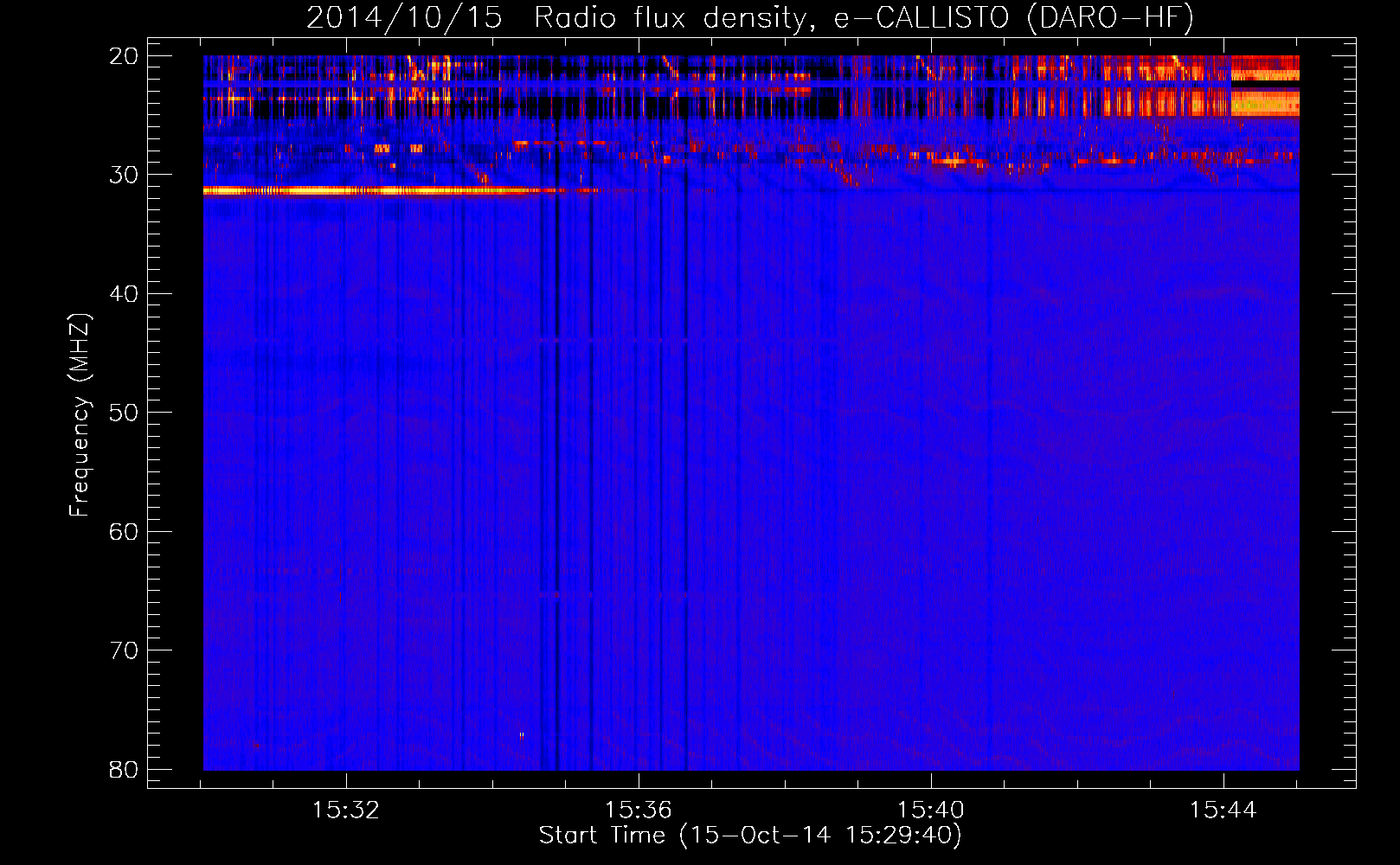Click the '80' frequency tick label
Viewport: 1400px width, 865px height.
tap(124, 770)
